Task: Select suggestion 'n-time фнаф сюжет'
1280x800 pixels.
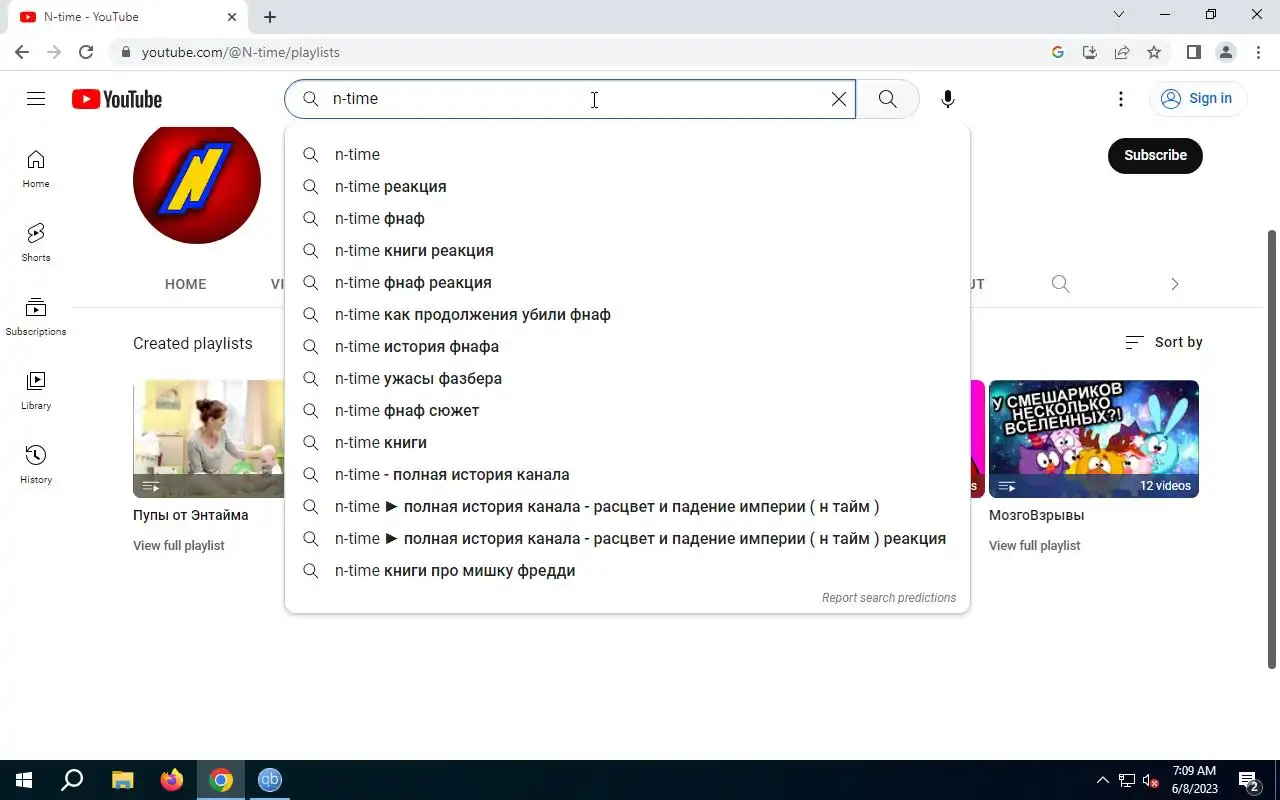Action: 627,410
